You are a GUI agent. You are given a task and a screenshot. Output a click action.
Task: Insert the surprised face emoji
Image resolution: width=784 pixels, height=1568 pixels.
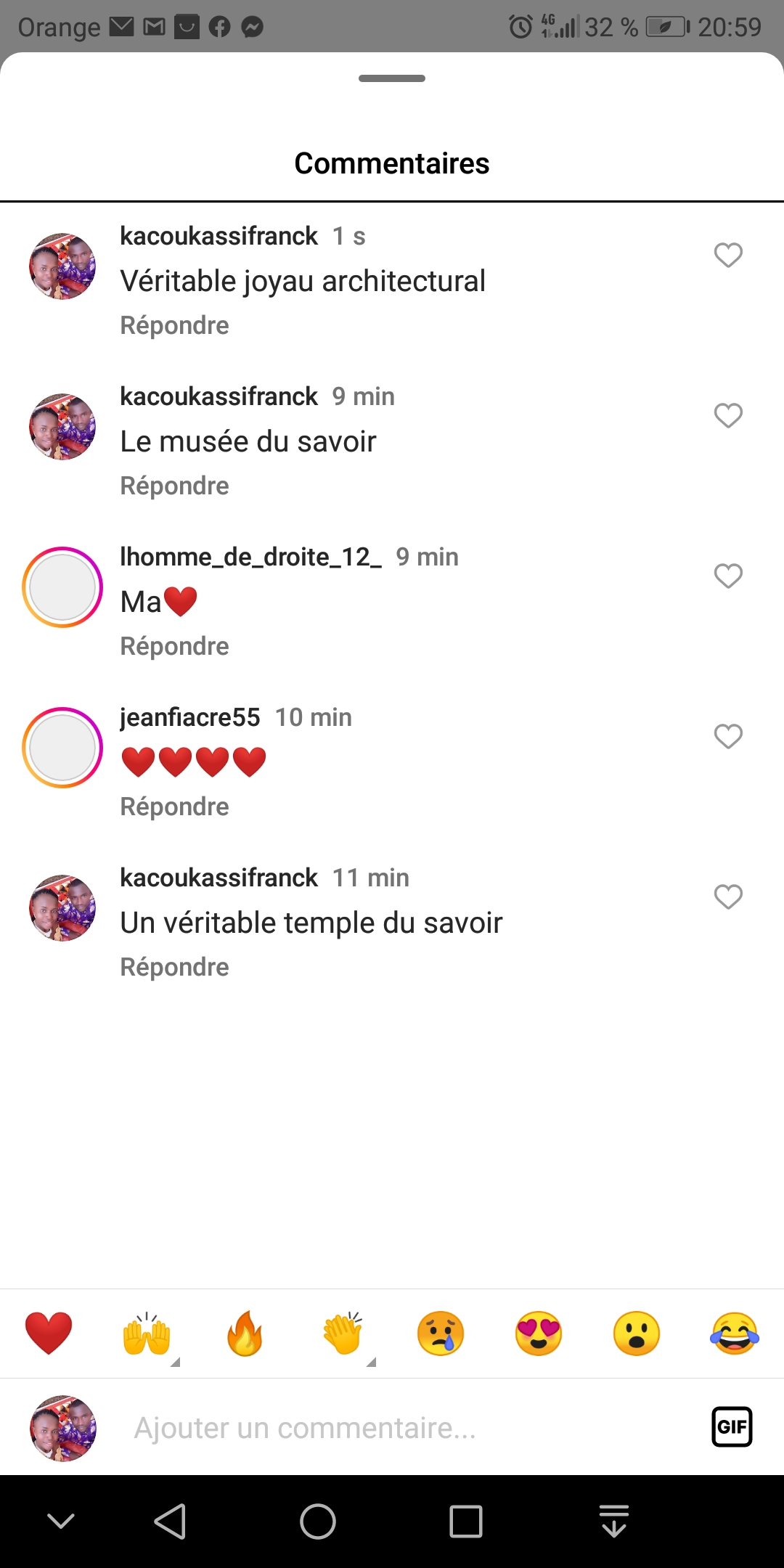point(637,1334)
